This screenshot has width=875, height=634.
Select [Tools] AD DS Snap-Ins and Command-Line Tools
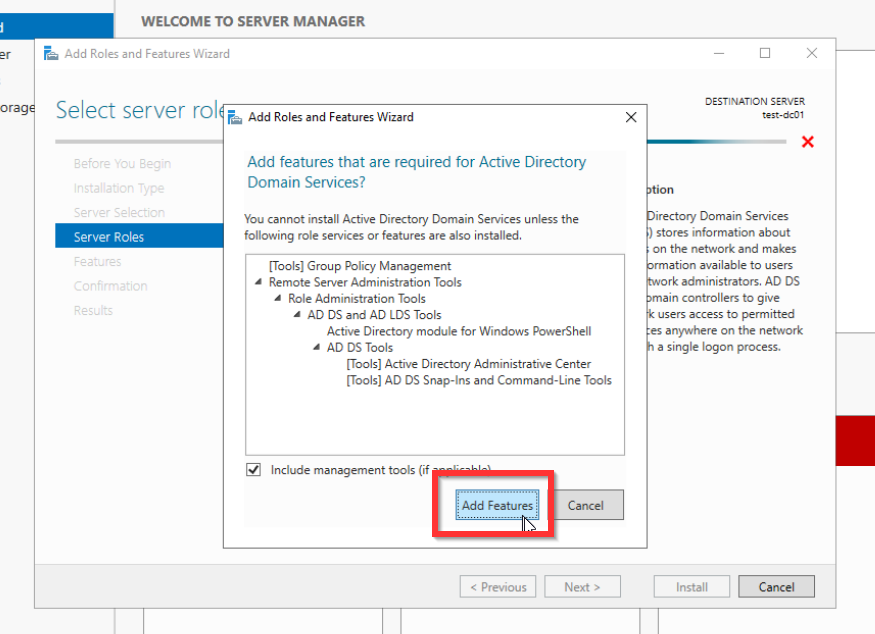479,380
